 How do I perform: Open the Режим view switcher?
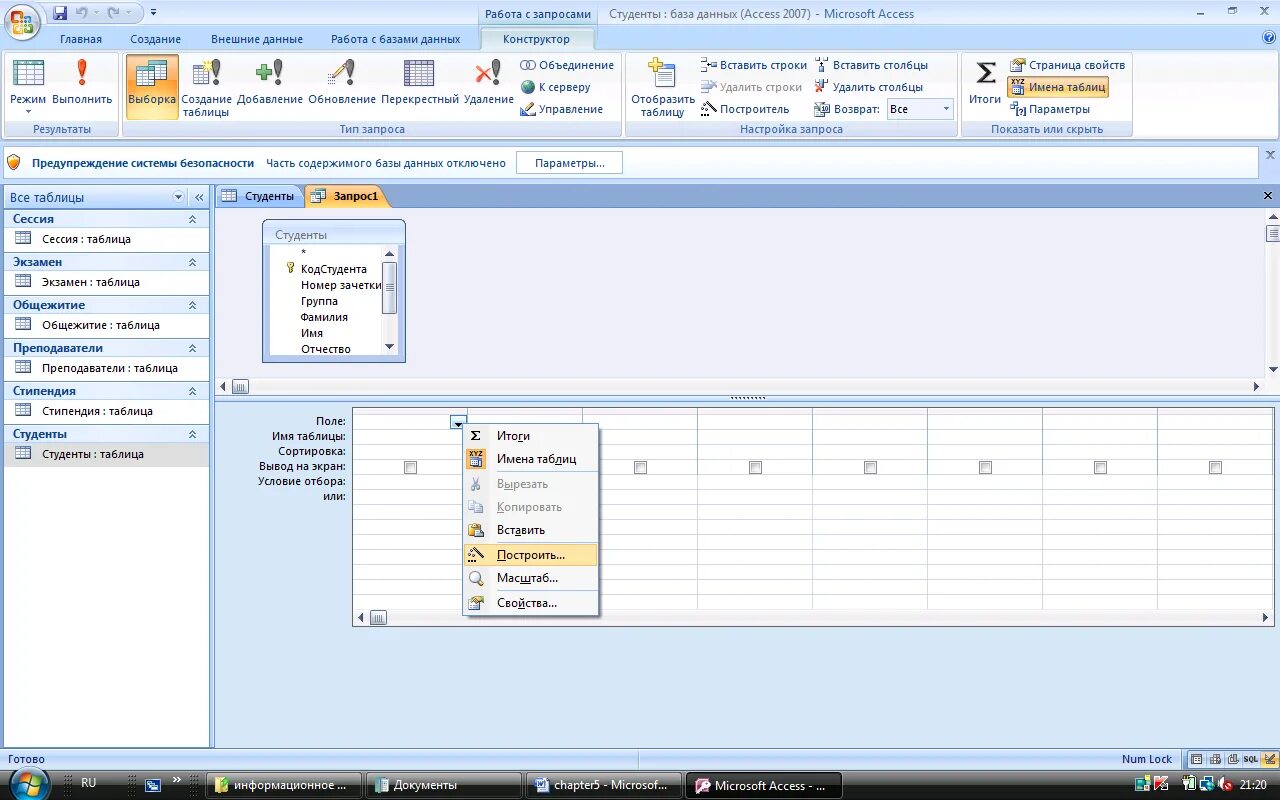[x=28, y=87]
